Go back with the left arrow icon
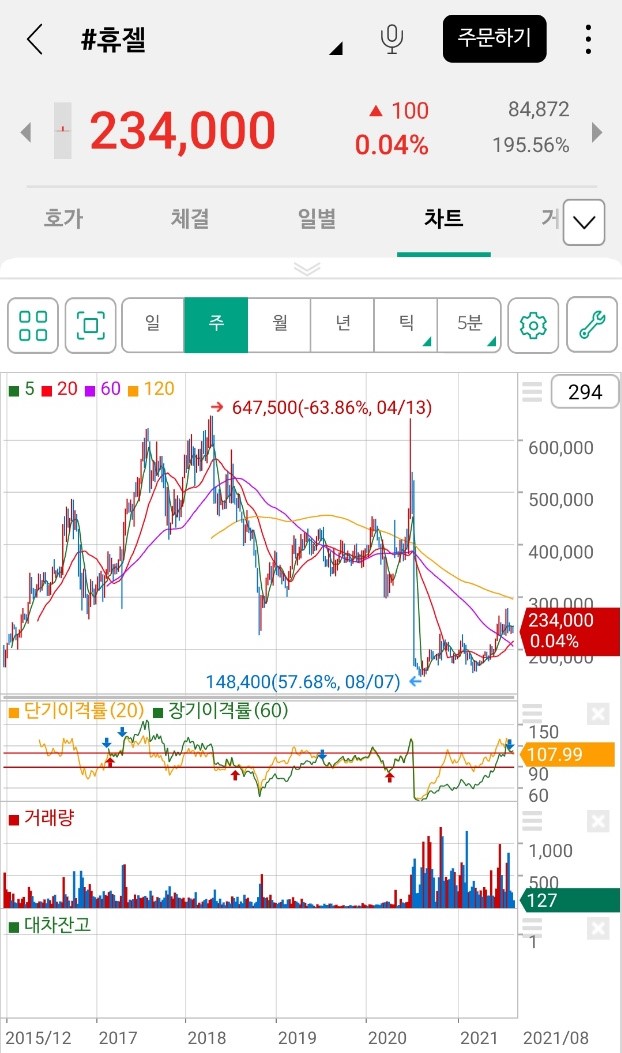This screenshot has height=1053, width=622. (35, 39)
